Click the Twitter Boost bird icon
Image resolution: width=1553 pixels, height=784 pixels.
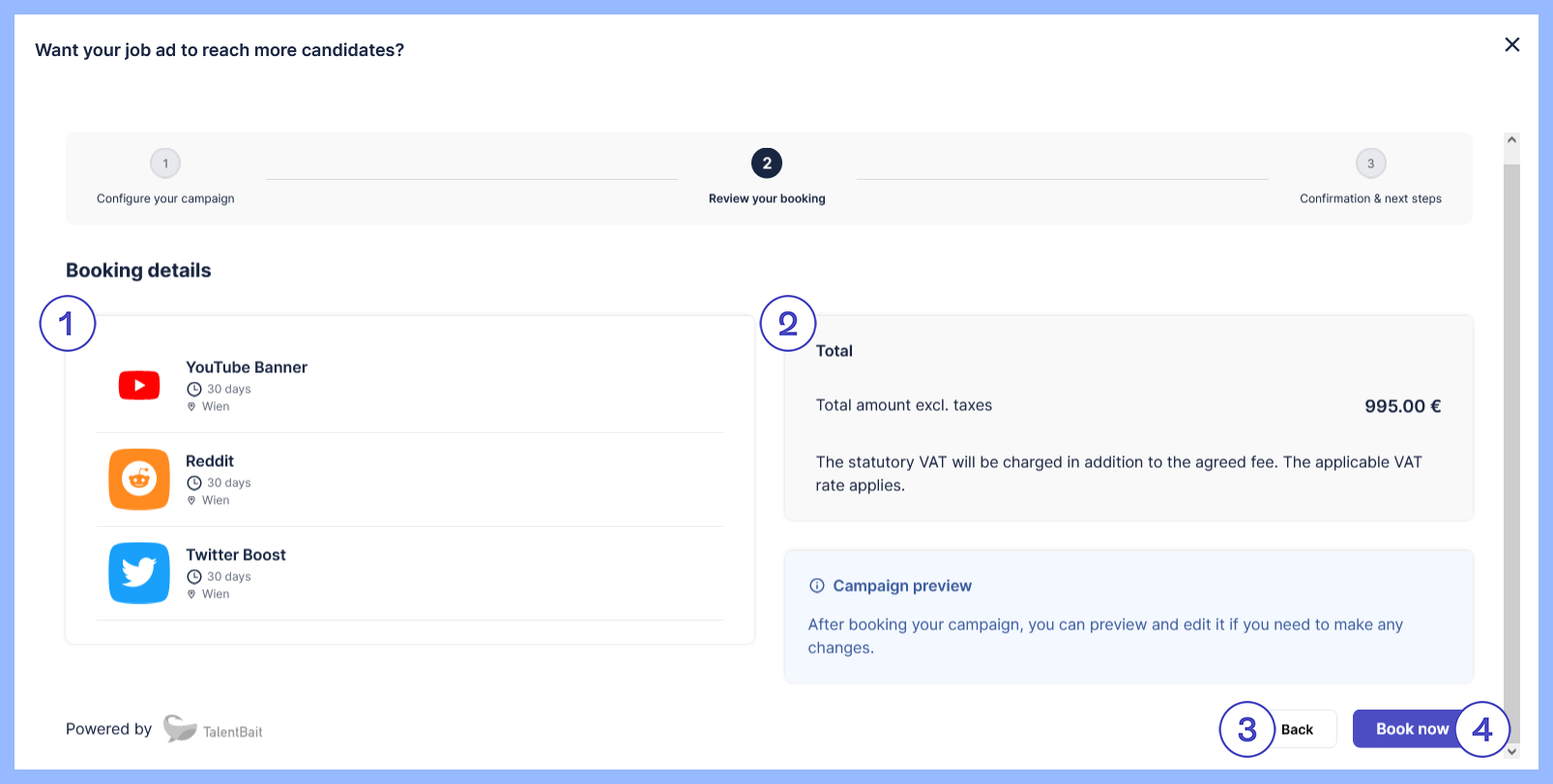point(139,572)
